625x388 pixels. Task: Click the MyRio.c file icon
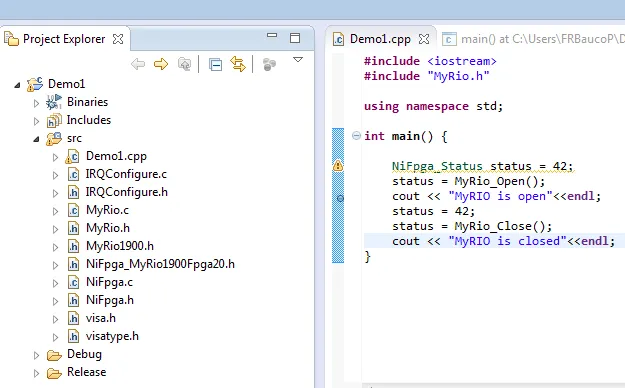[73, 210]
